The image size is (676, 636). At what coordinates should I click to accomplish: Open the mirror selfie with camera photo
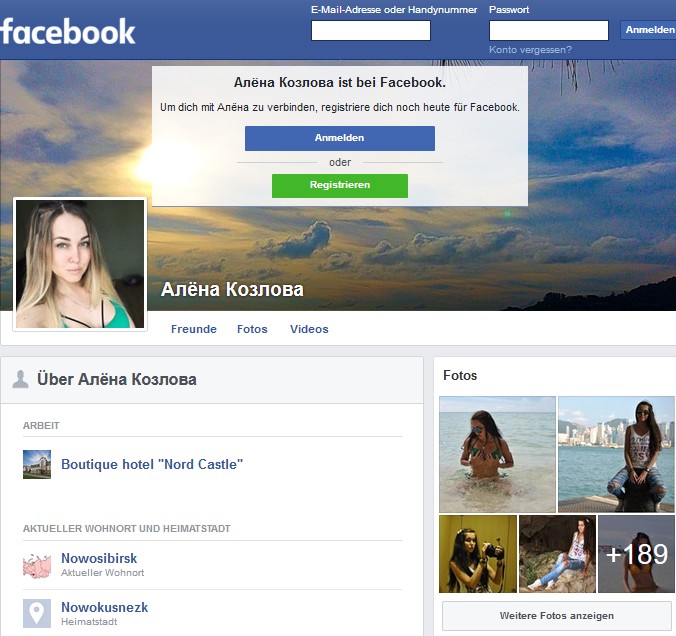(x=478, y=554)
